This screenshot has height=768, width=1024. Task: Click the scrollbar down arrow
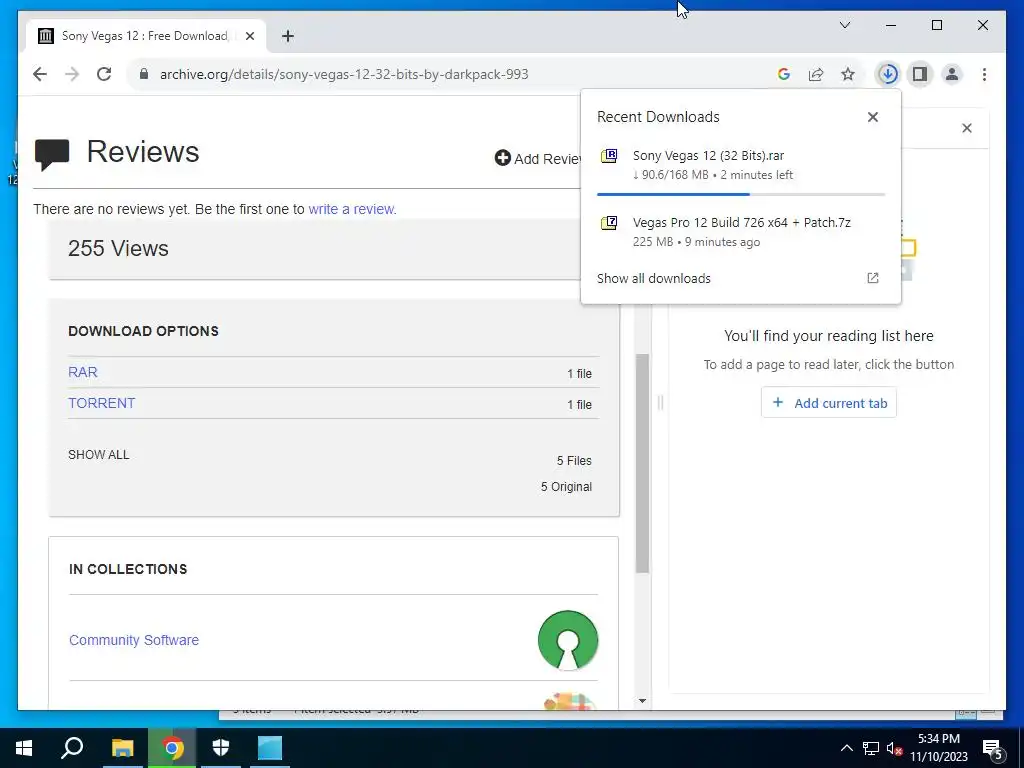pos(643,701)
